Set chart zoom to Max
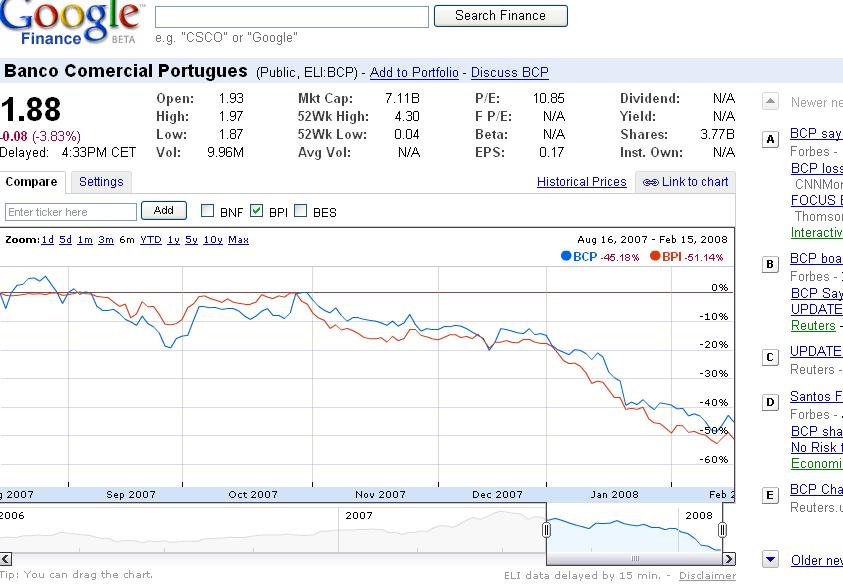The width and height of the screenshot is (843, 585). [238, 240]
